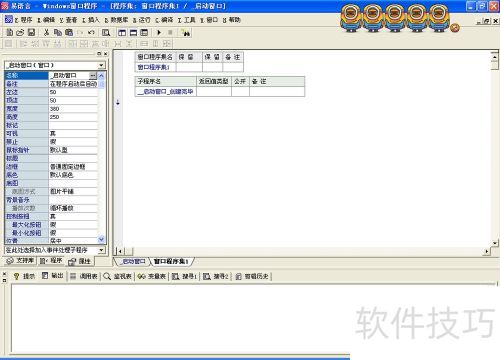Switch to the _启动窗口 editor tab
The image size is (500, 360).
pyautogui.click(x=132, y=261)
